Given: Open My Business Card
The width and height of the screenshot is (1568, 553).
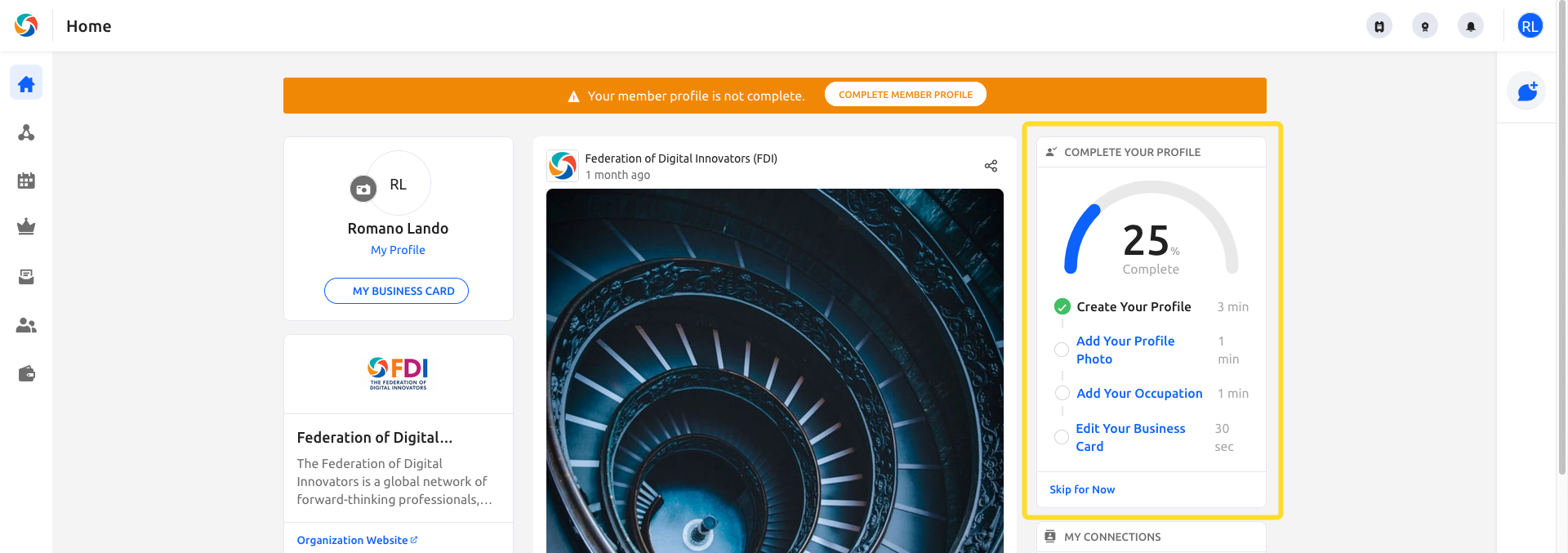Looking at the screenshot, I should point(397,291).
